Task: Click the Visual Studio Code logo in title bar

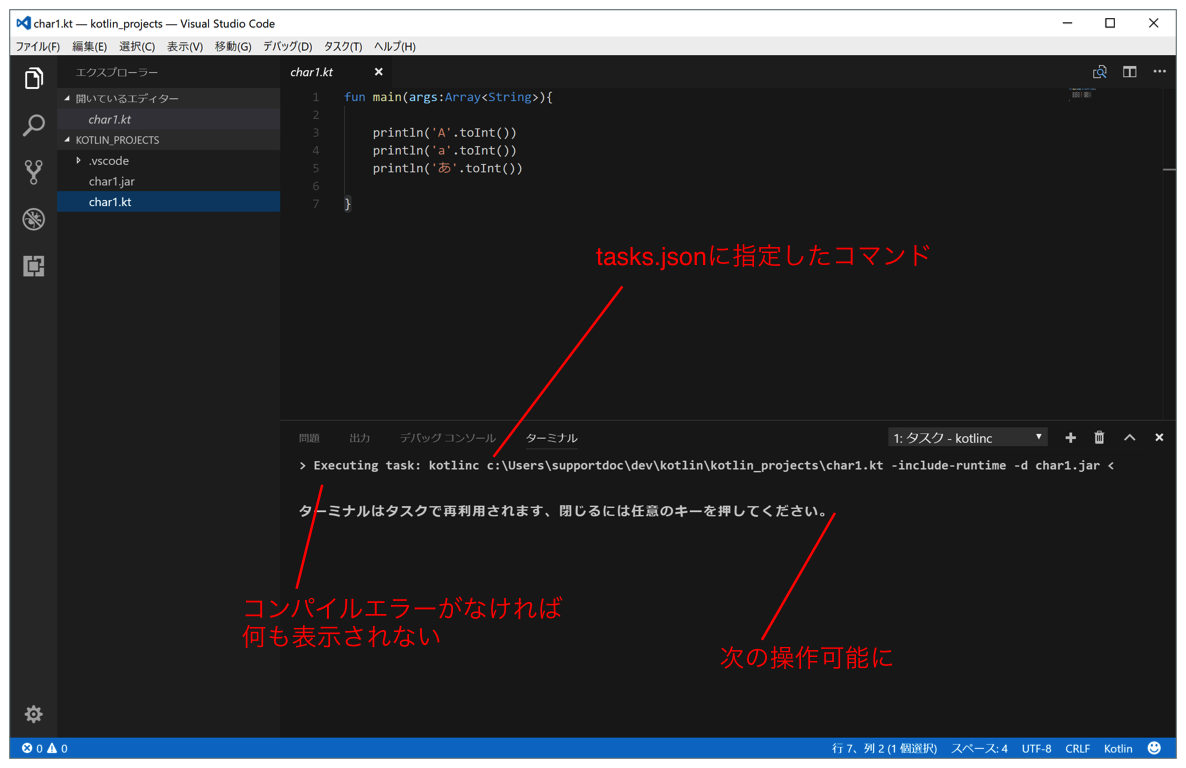Action: [23, 23]
